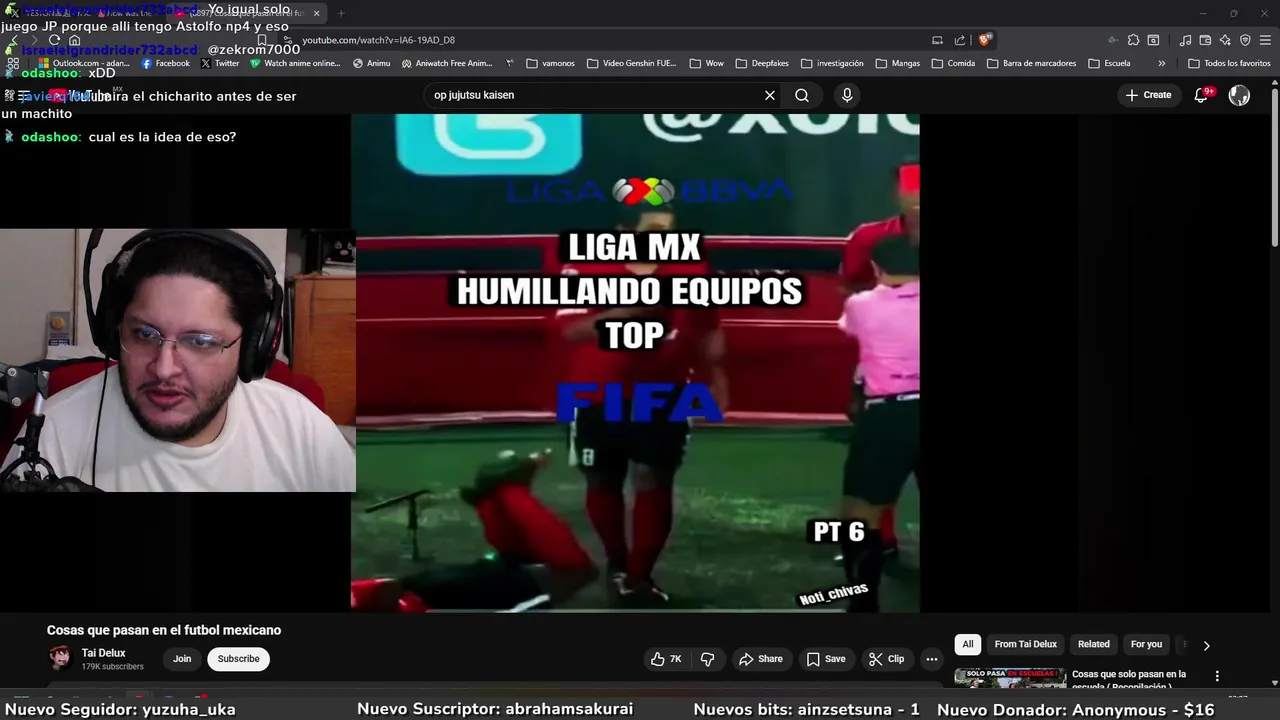Viewport: 1280px width, 720px height.
Task: Click the '179K subscribers' text
Action: coord(113,667)
